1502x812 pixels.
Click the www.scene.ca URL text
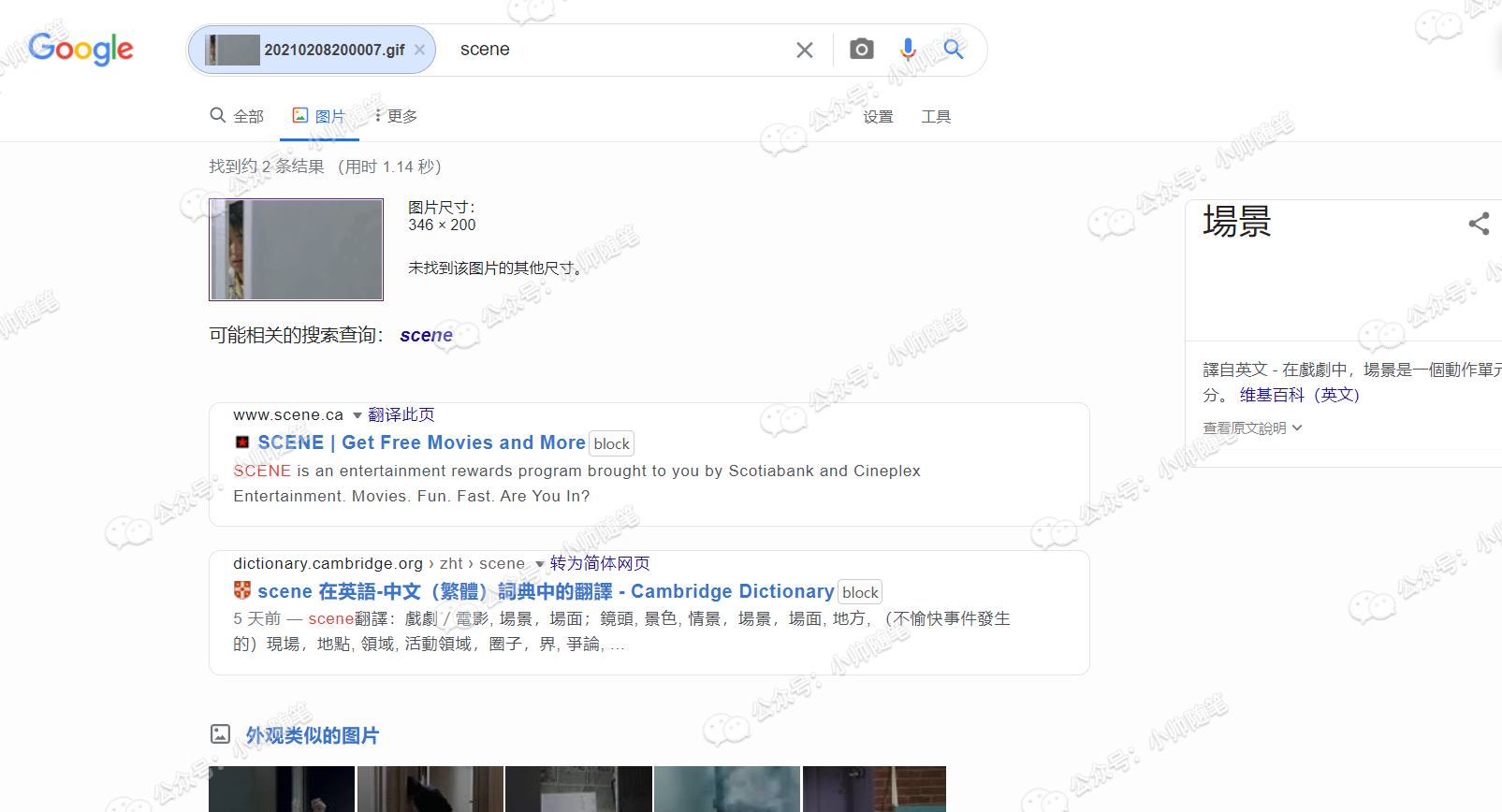(288, 414)
